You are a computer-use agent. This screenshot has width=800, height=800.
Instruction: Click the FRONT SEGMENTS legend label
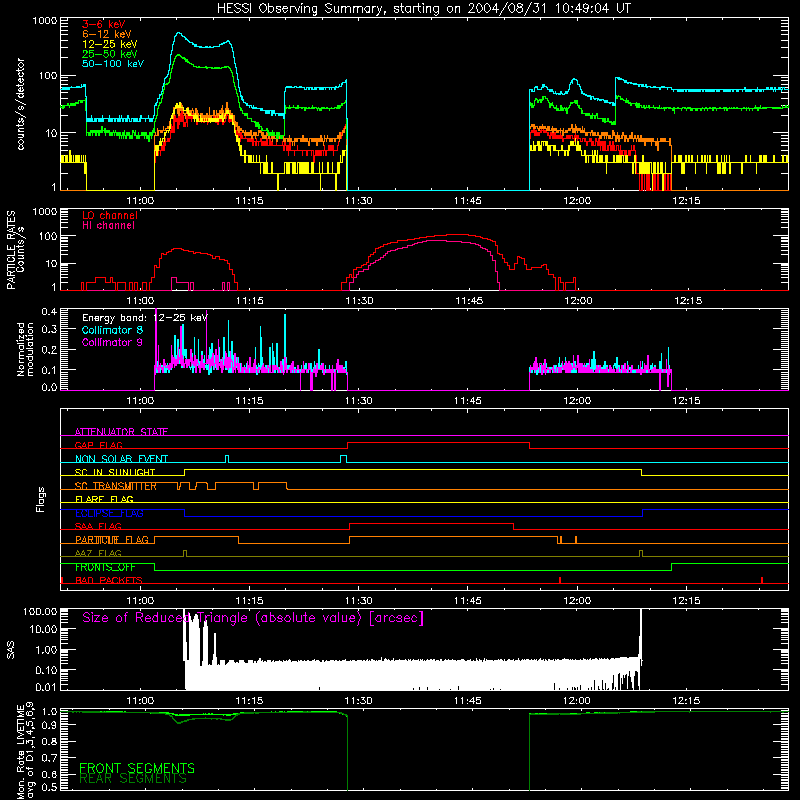click(x=137, y=768)
